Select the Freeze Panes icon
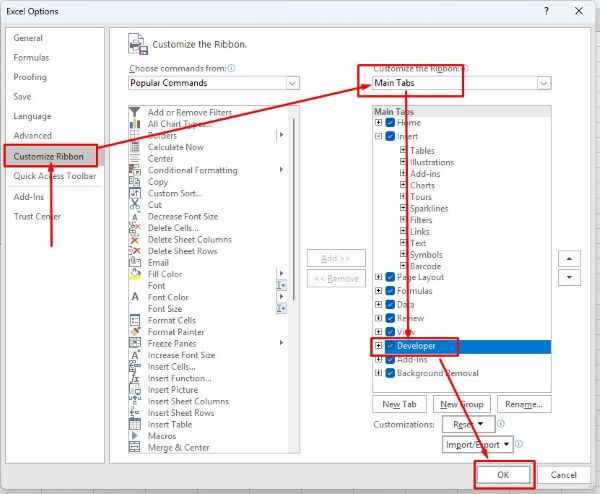 click(135, 343)
